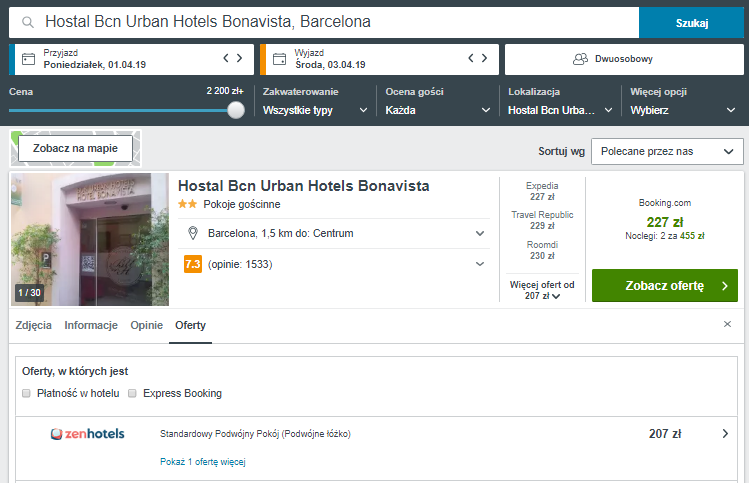
Task: Advance arrival date with next arrow
Action: (x=240, y=58)
